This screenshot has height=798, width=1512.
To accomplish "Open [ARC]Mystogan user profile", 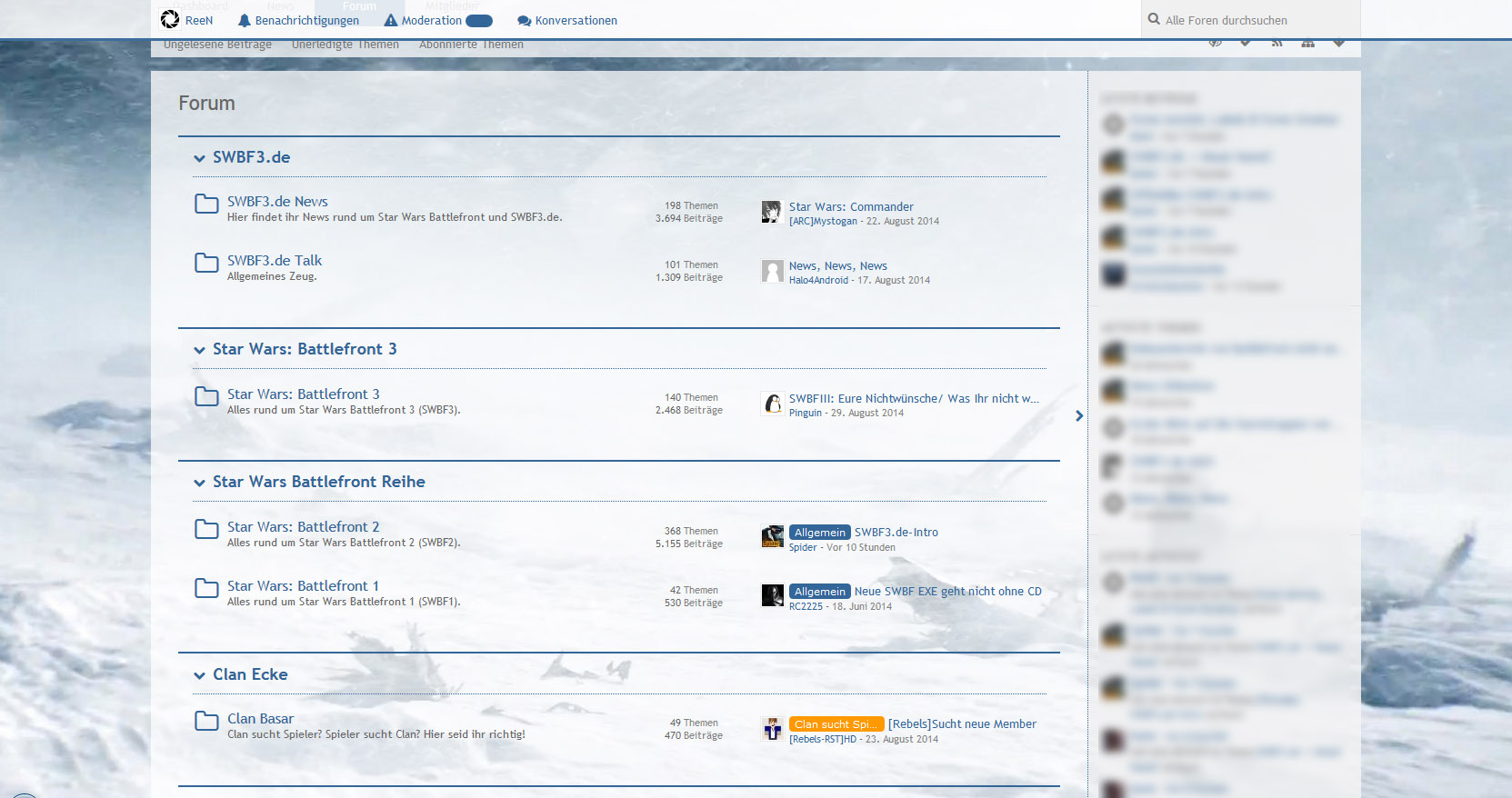I will [823, 221].
